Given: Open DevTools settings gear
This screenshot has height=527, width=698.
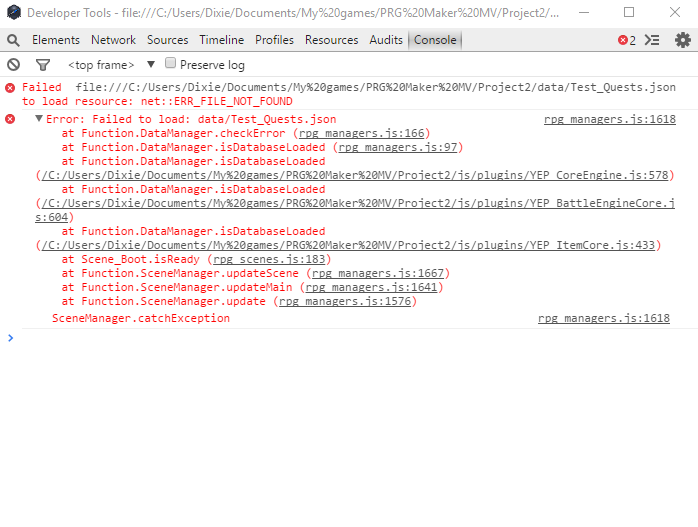Looking at the screenshot, I should [683, 40].
